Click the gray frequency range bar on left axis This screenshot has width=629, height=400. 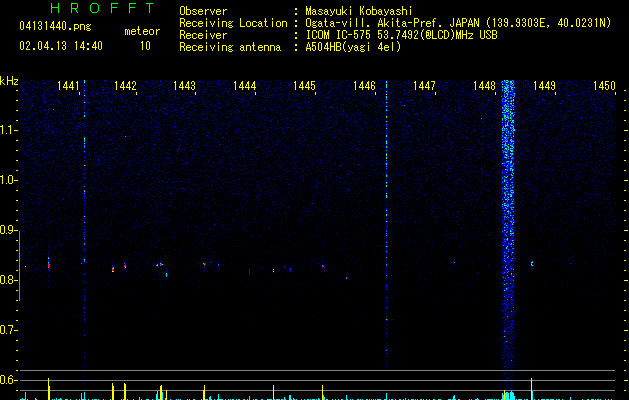pyautogui.click(x=20, y=266)
